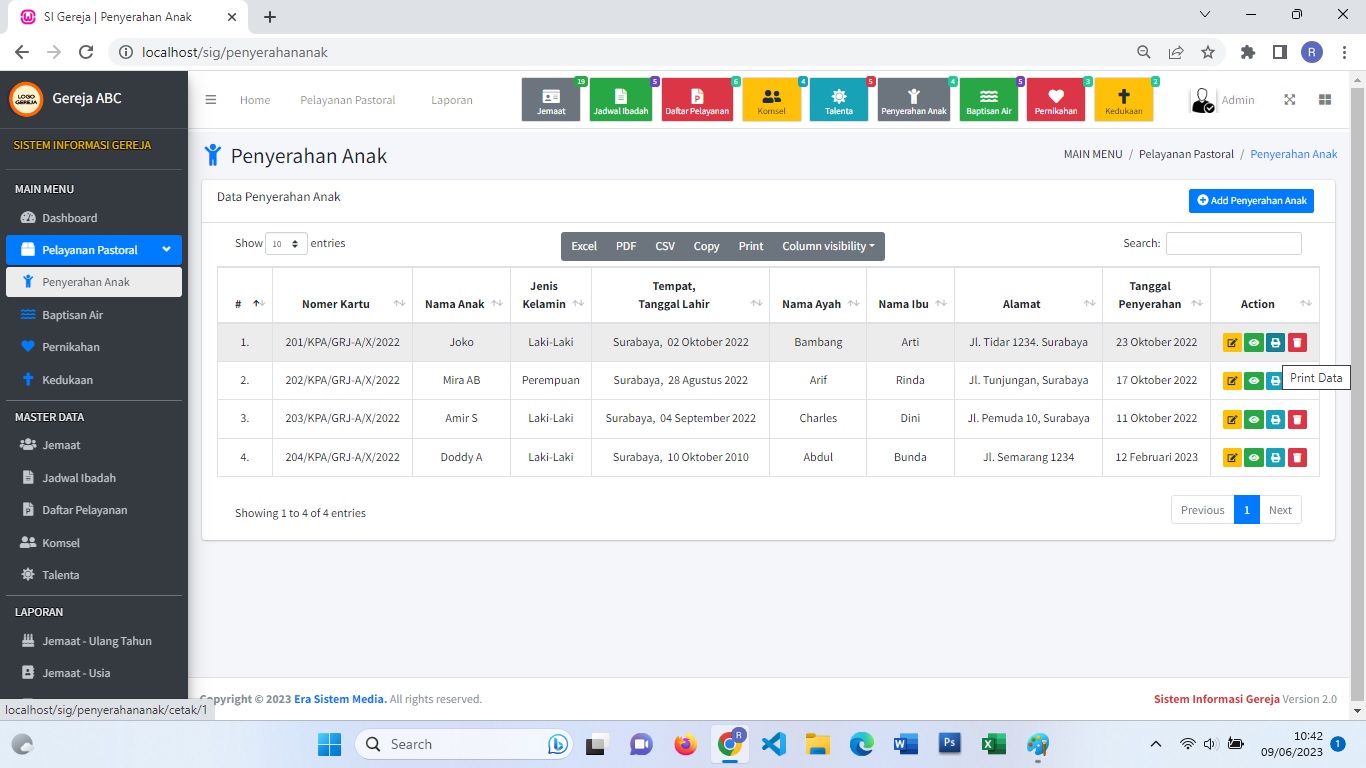Export the table using Excel button
Screen dimensions: 1366x768
click(x=584, y=246)
